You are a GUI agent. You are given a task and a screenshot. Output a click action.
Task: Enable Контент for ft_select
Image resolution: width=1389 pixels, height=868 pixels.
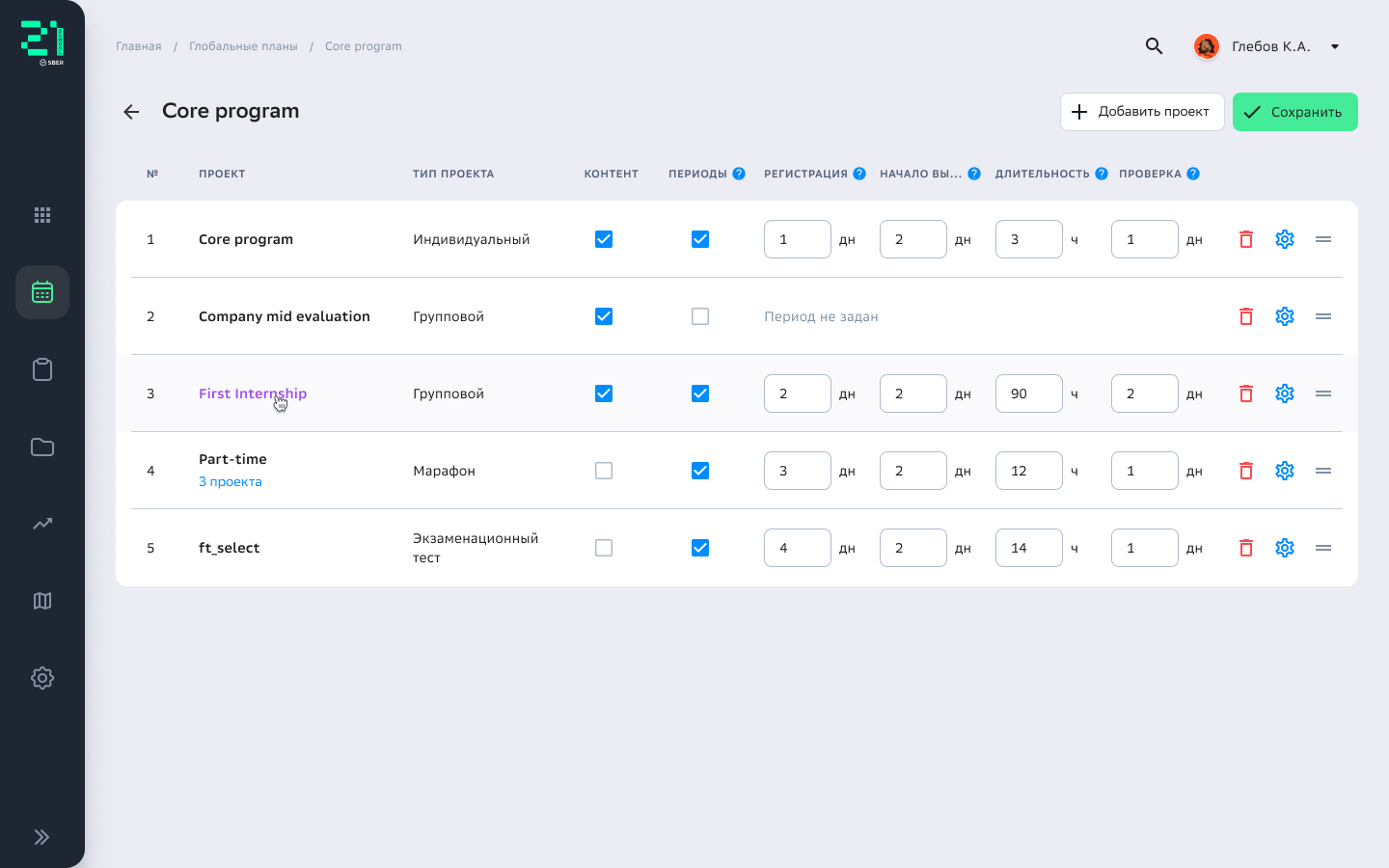(x=604, y=548)
